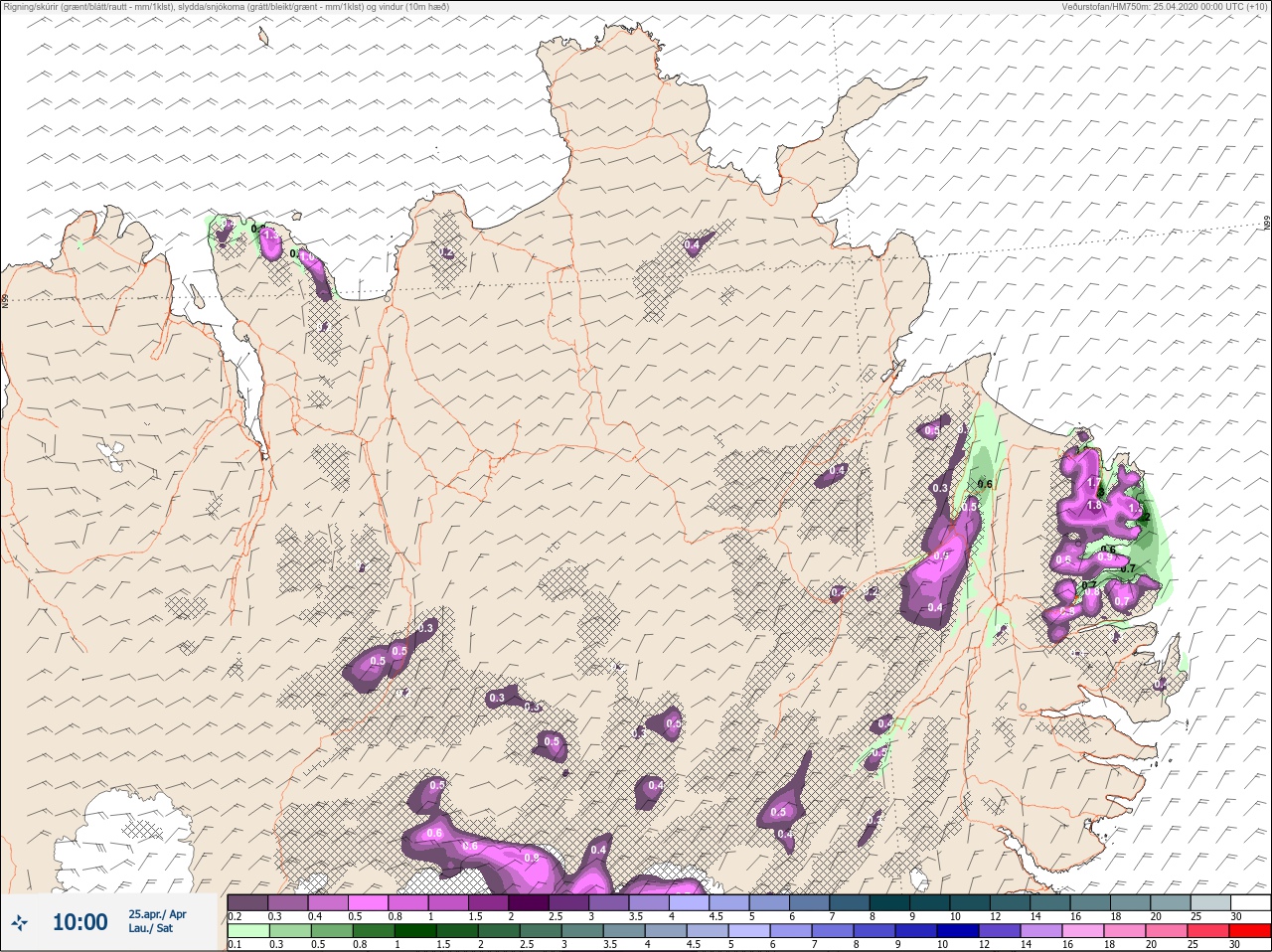Image resolution: width=1272 pixels, height=952 pixels.
Task: Click the 1.8 precipitation value on the map
Action: (1094, 506)
